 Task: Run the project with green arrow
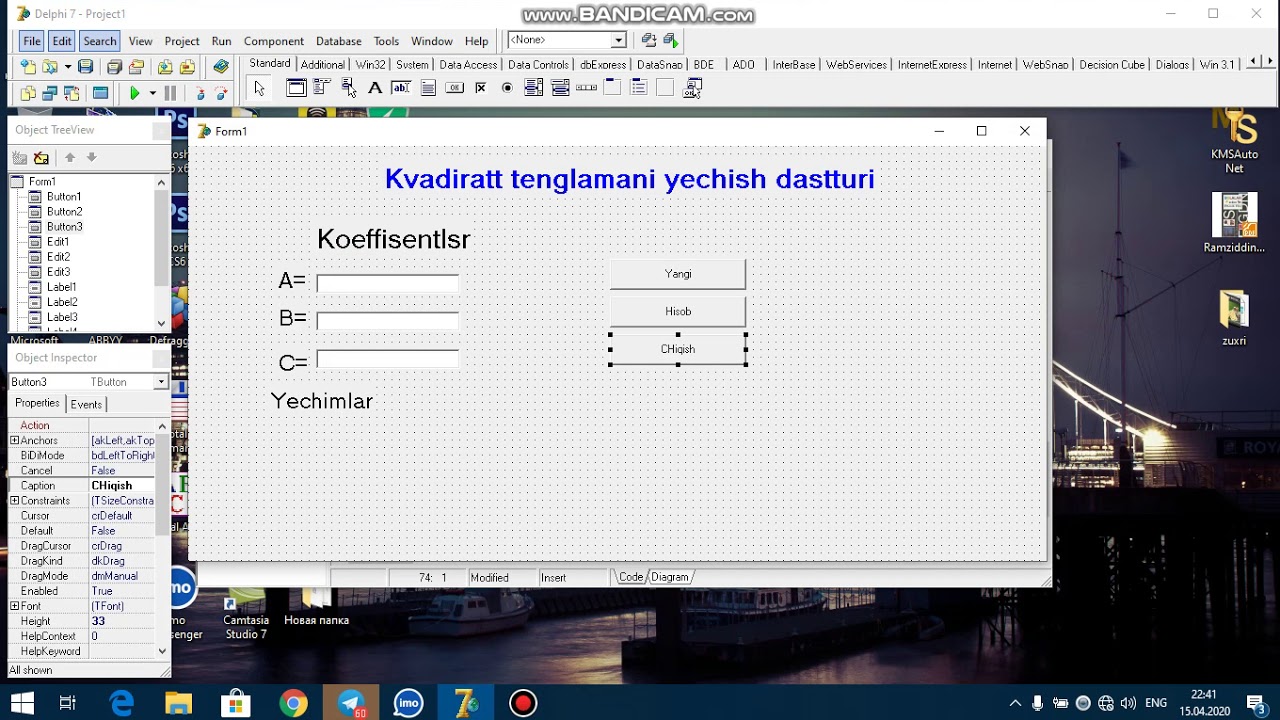point(135,93)
